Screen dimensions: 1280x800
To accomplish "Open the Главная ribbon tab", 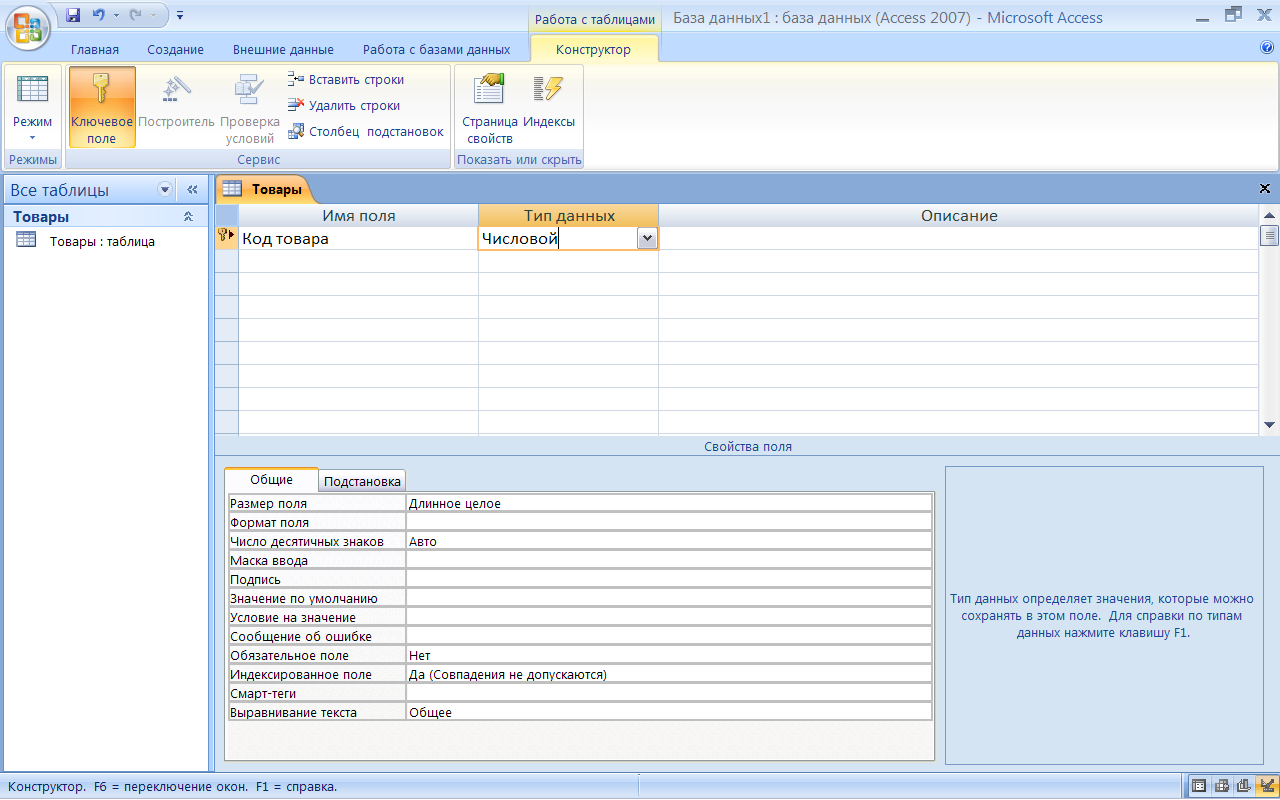I will pos(95,49).
